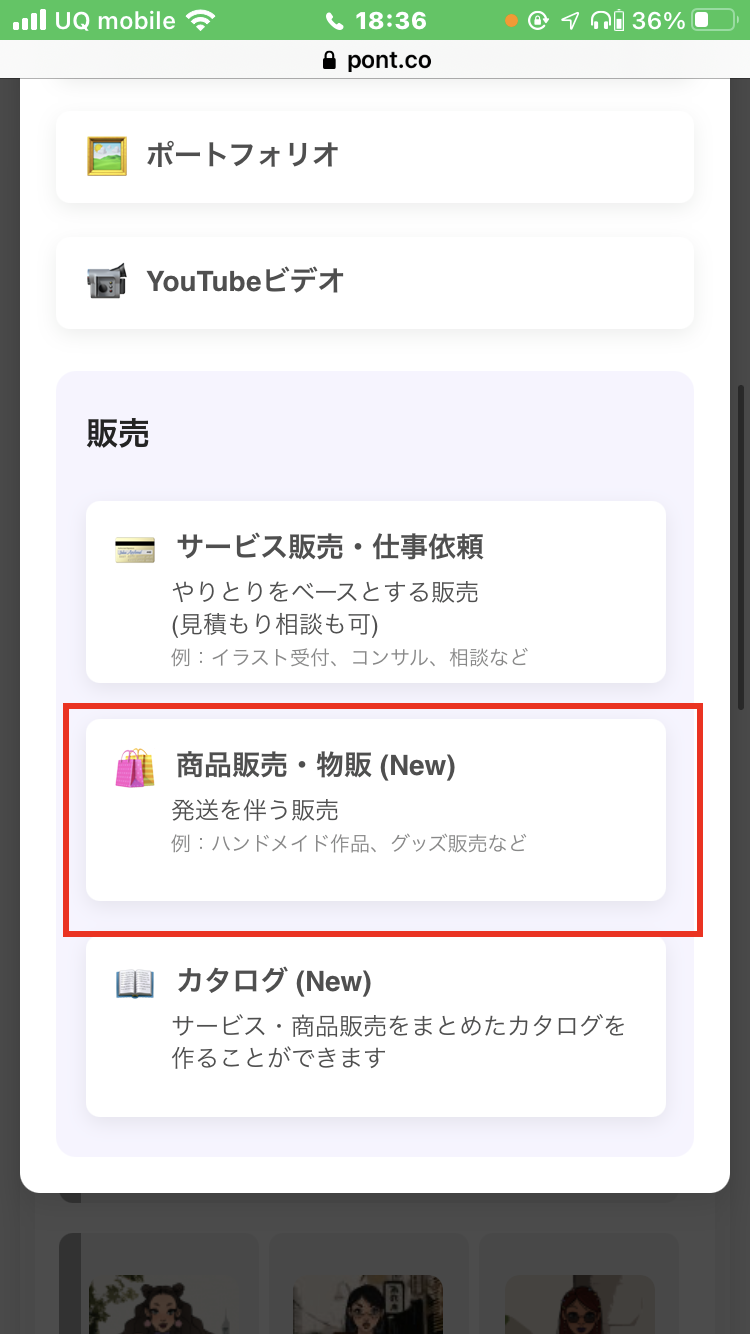Tap the pont.co address bar
This screenshot has height=1334, width=750.
[375, 60]
